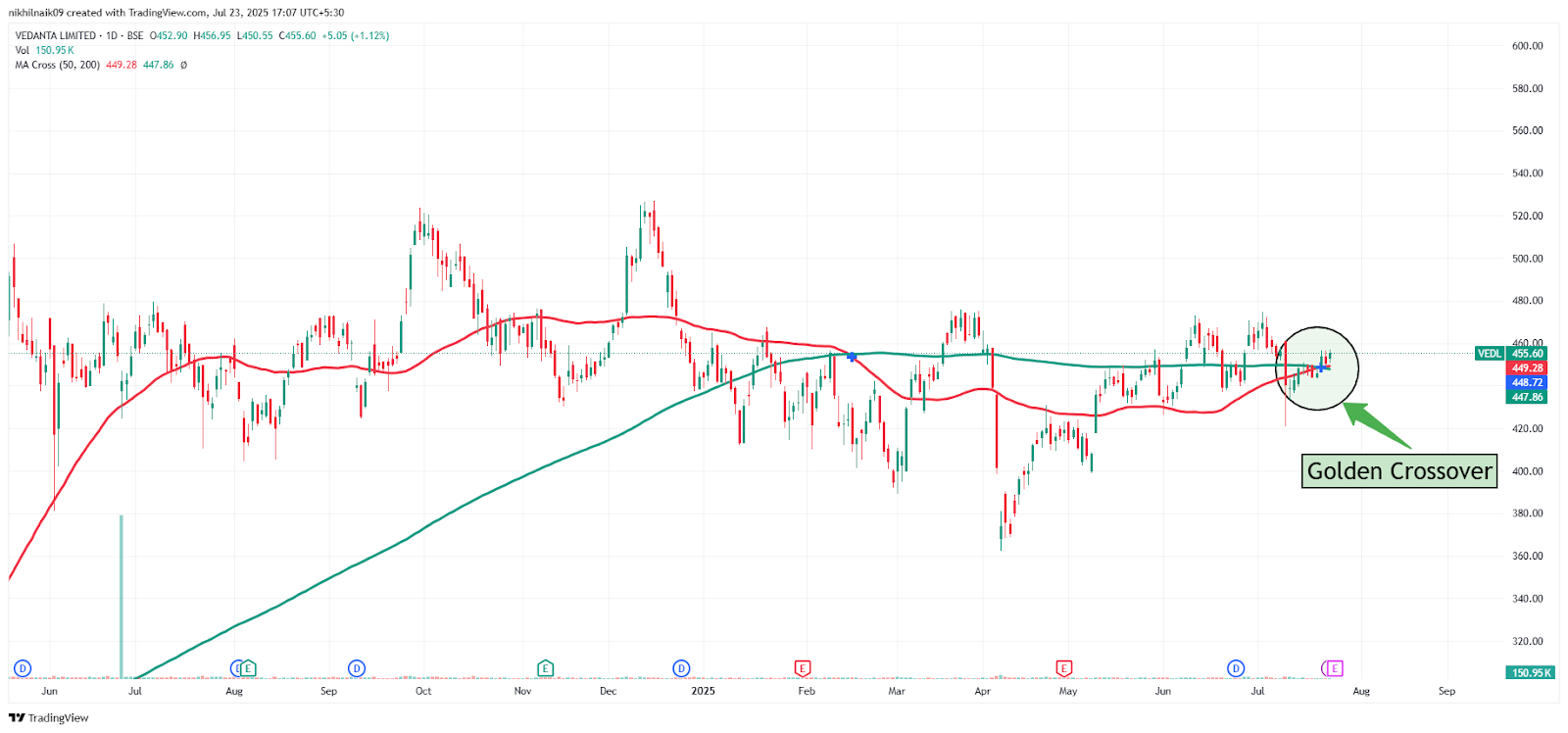Click the VEDANTA LIMITED symbol title

[x=56, y=35]
